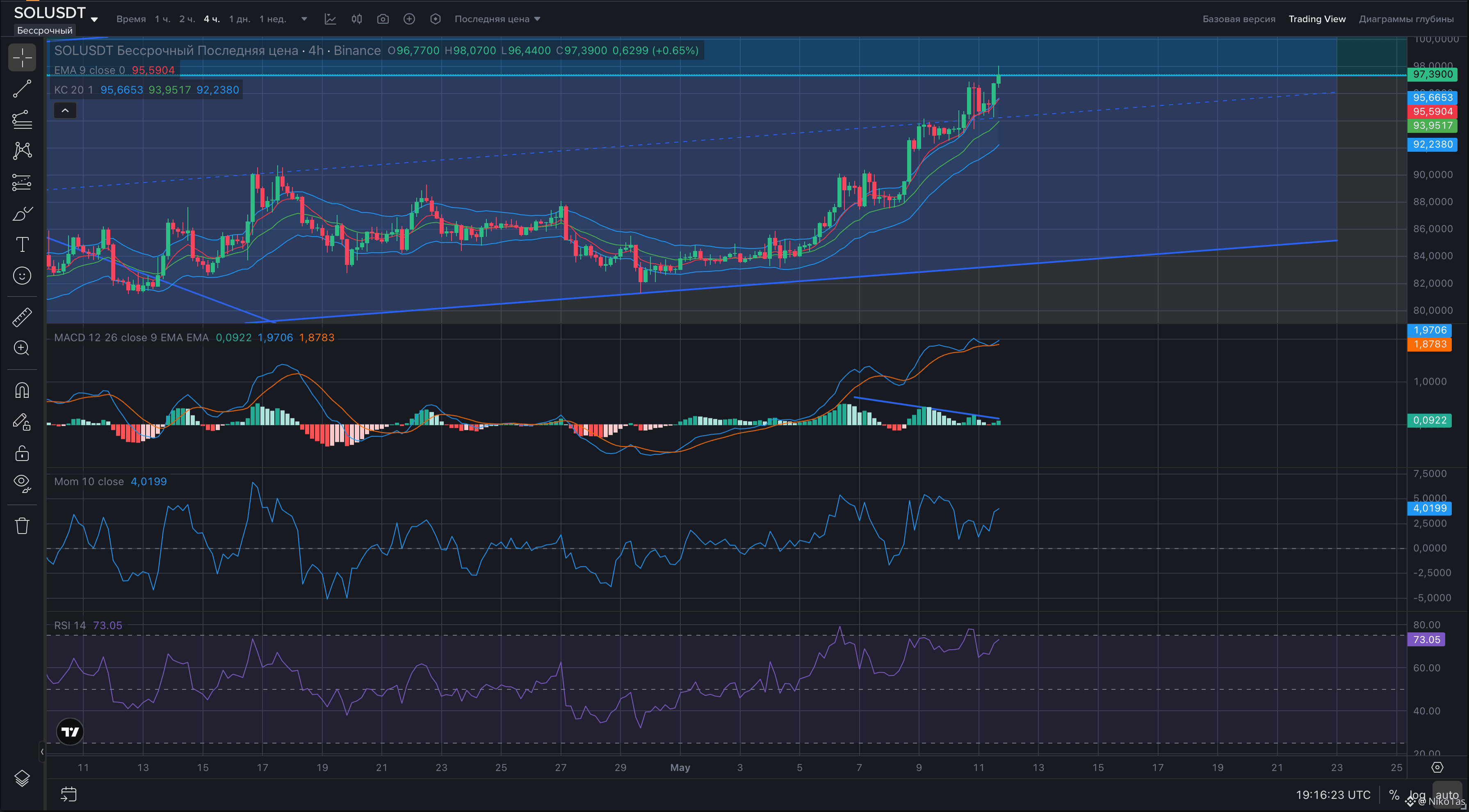Open the price axis settings gear
Screen dimensions: 1469x812
click(1437, 768)
